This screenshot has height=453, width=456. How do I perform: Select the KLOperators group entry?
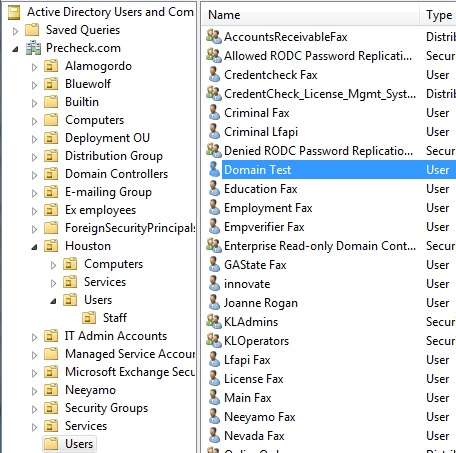point(256,341)
